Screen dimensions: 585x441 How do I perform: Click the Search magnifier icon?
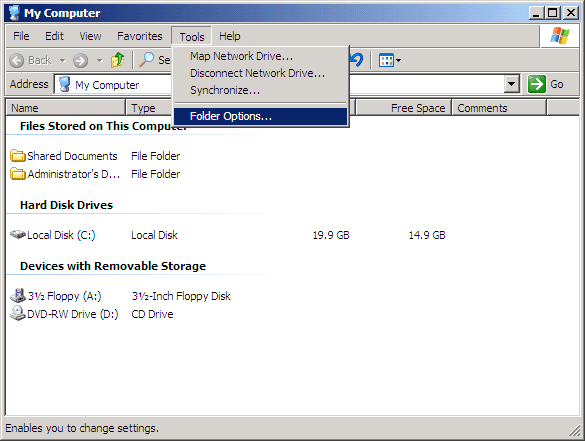point(146,60)
